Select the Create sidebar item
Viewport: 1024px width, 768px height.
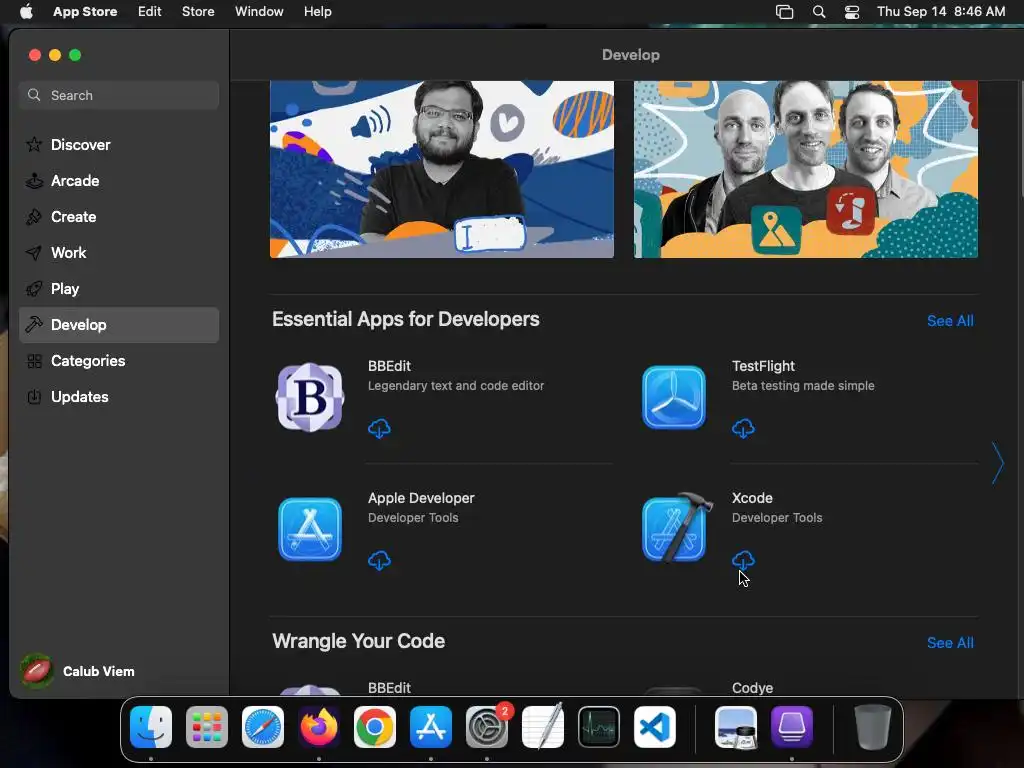pos(119,217)
